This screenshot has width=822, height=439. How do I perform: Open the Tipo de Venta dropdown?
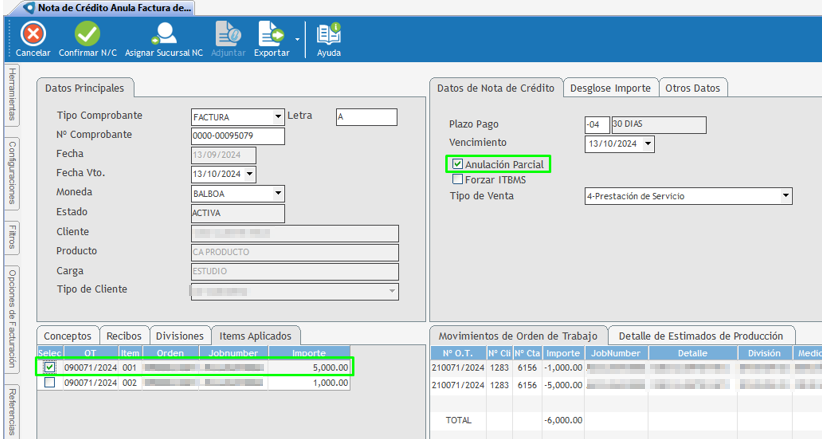(x=784, y=197)
